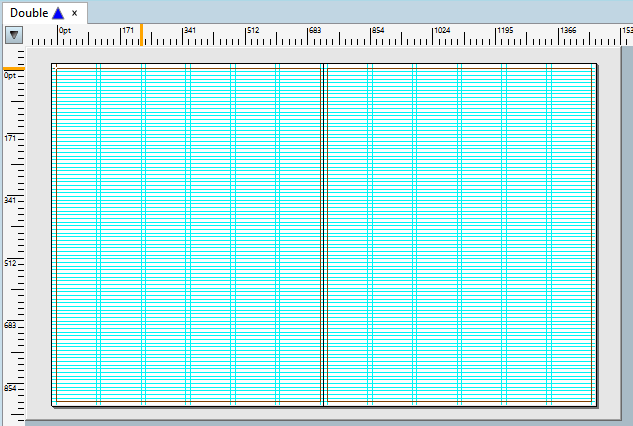Open the ruler origin dropdown arrow button
The image size is (633, 426).
(14, 35)
